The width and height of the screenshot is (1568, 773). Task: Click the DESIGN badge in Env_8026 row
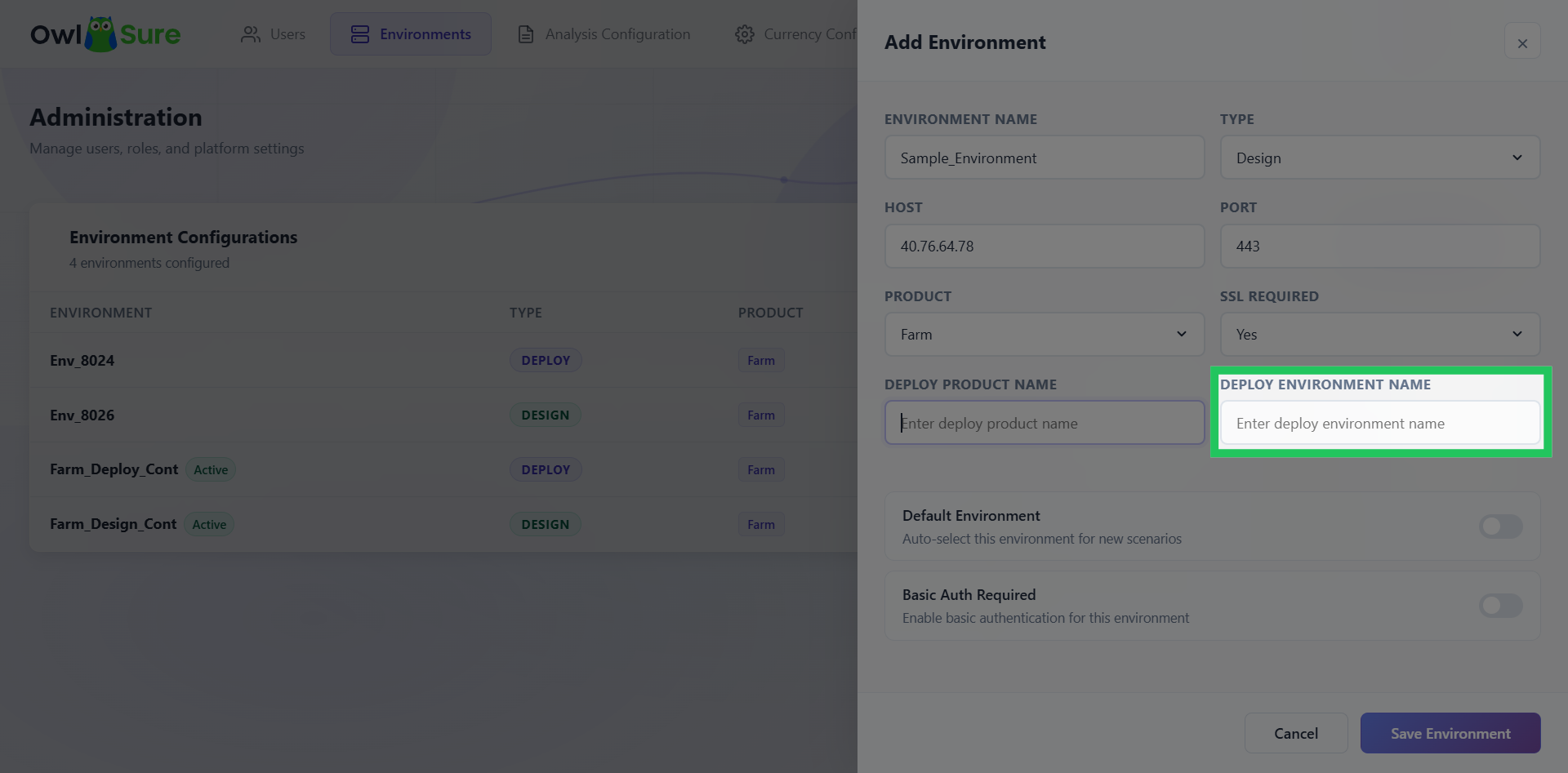[546, 415]
